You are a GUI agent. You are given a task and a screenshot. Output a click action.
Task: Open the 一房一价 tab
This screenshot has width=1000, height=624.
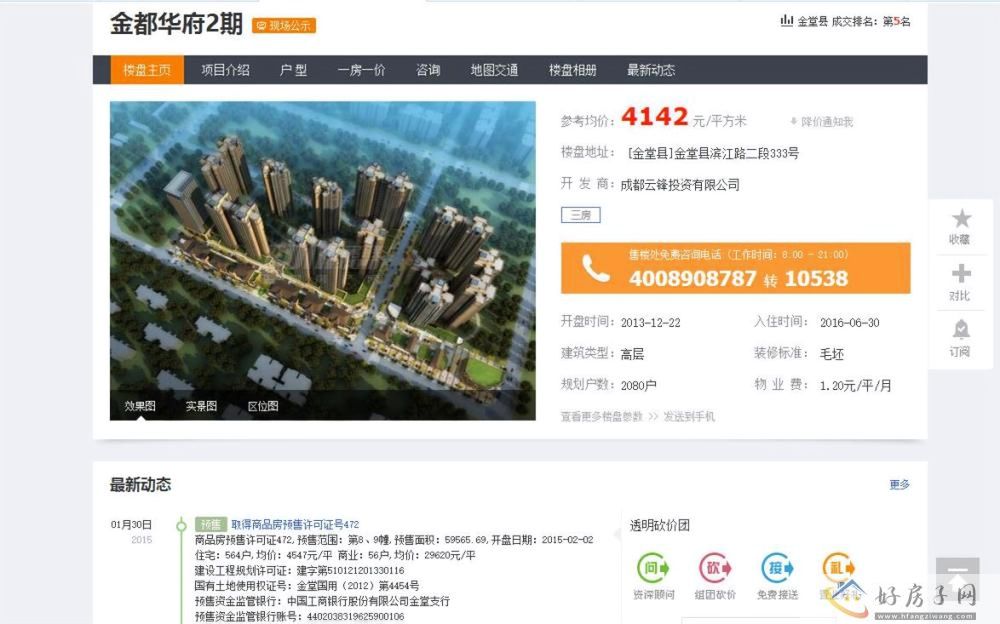(362, 70)
